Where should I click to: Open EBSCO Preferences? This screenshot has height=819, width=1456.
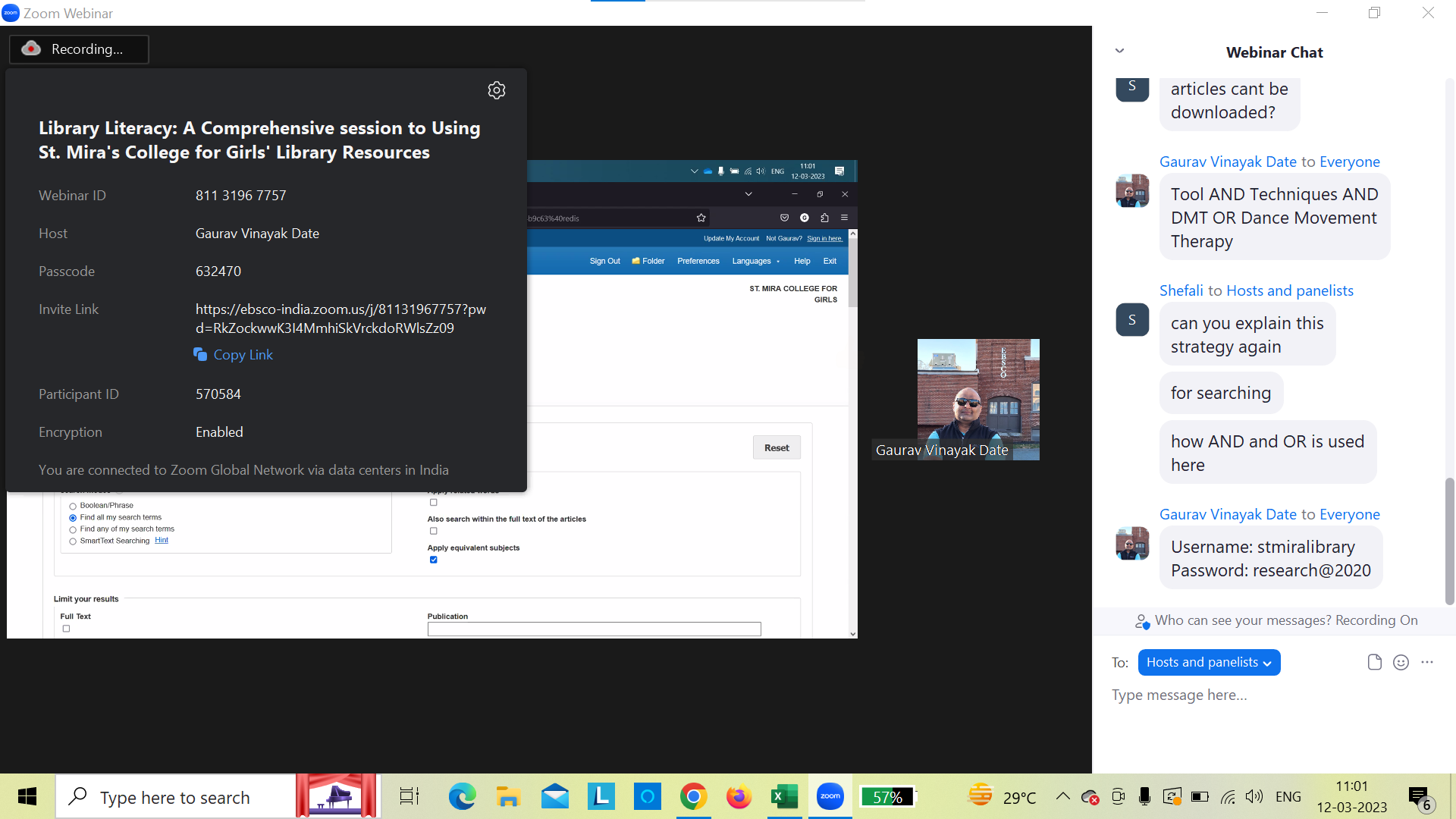[x=698, y=261]
